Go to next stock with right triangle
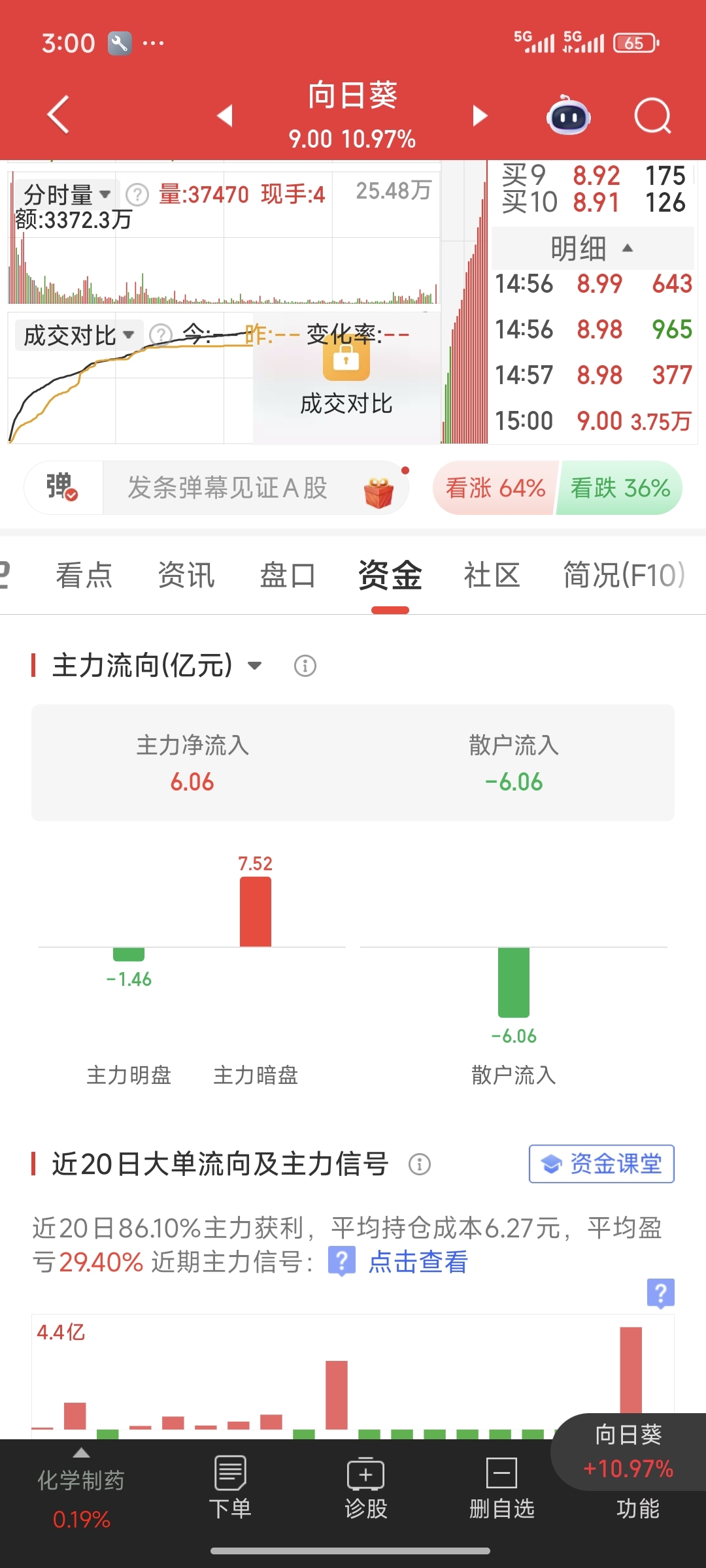 [480, 116]
